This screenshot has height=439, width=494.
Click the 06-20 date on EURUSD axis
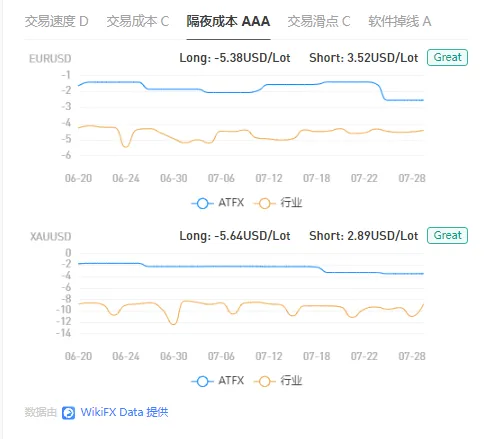[x=78, y=178]
